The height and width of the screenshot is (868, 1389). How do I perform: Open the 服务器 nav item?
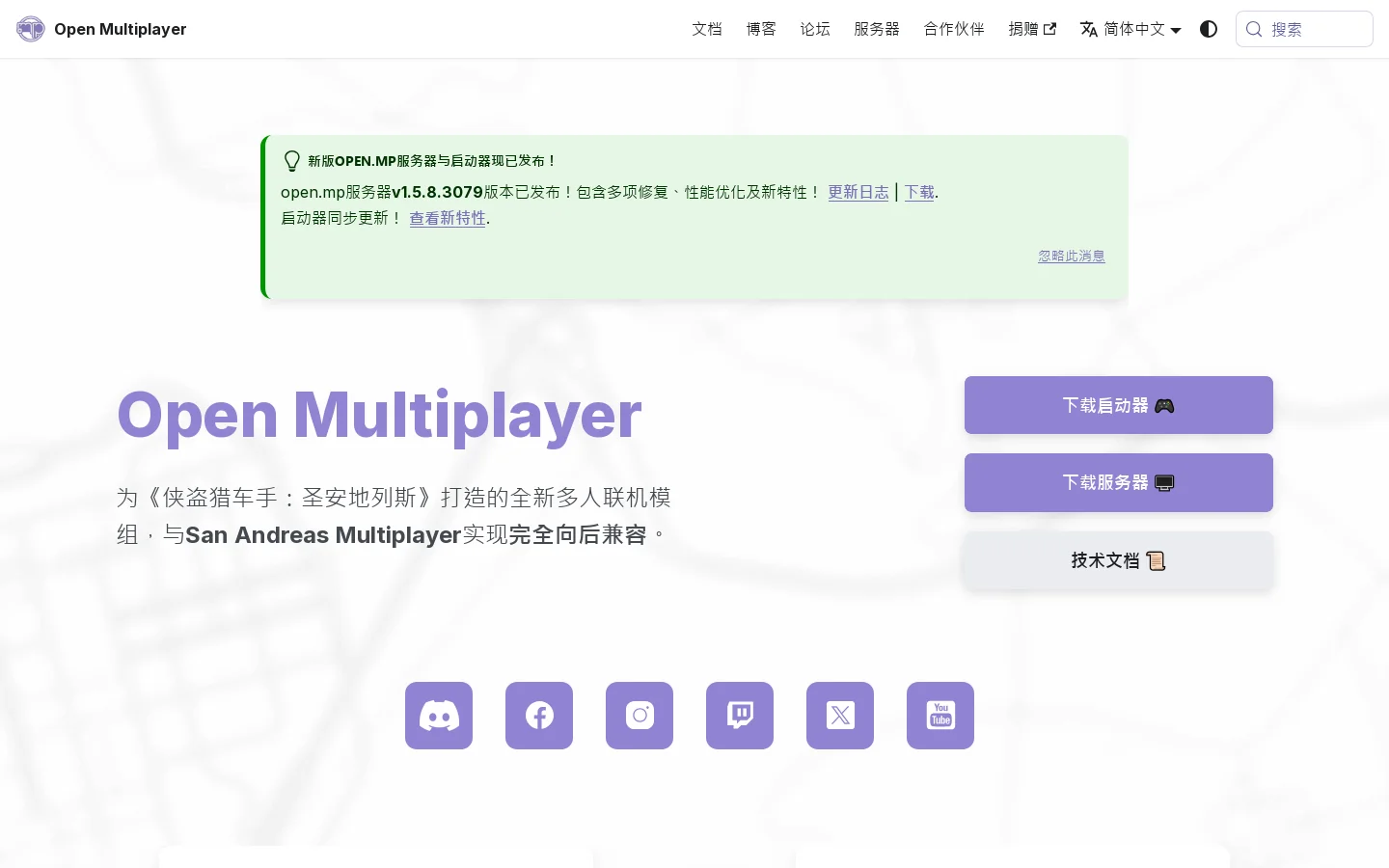877,29
